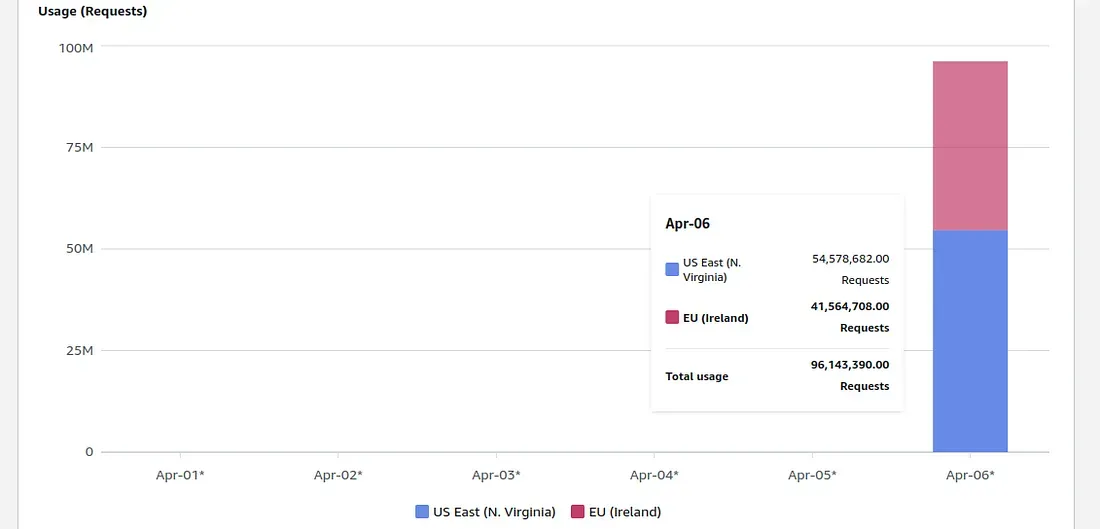Select the Apr-06* axis label

(x=970, y=475)
